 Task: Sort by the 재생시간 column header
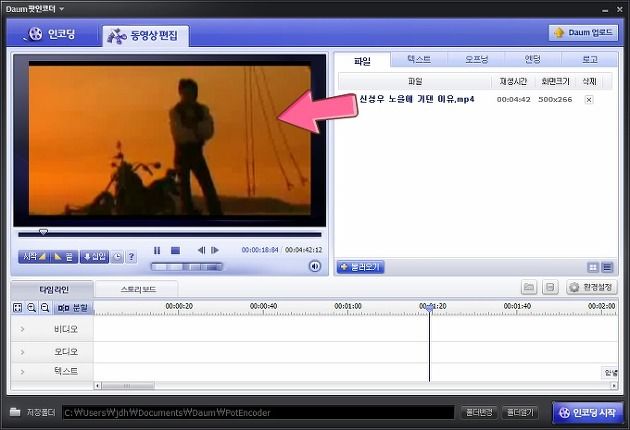(513, 81)
